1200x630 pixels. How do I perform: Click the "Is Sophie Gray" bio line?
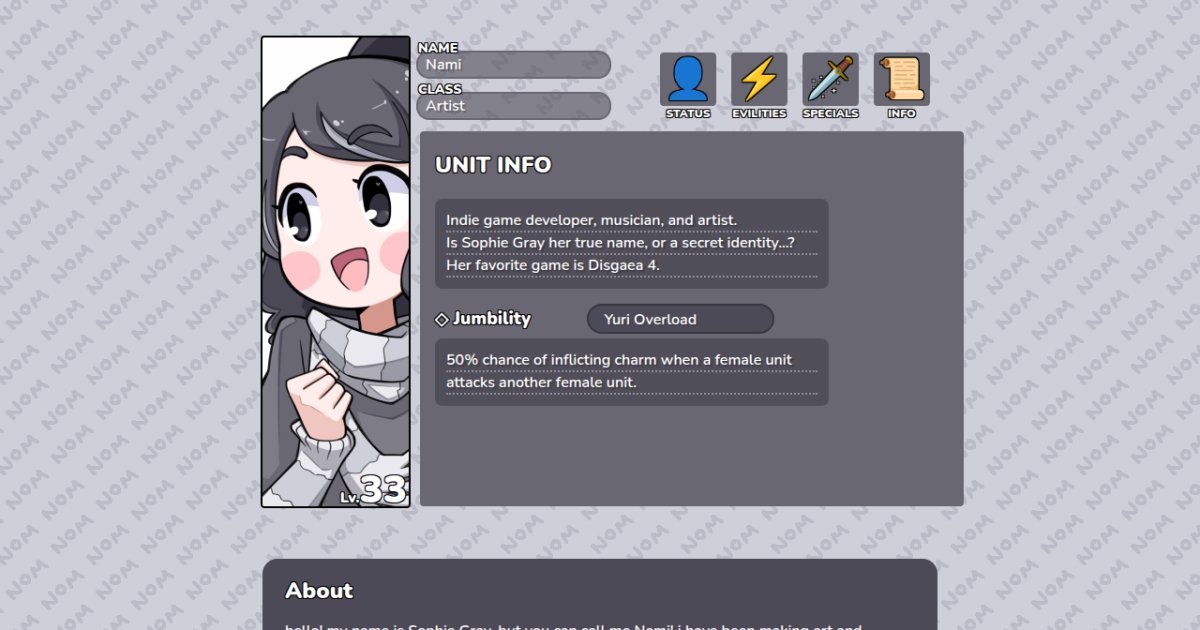[x=620, y=243]
